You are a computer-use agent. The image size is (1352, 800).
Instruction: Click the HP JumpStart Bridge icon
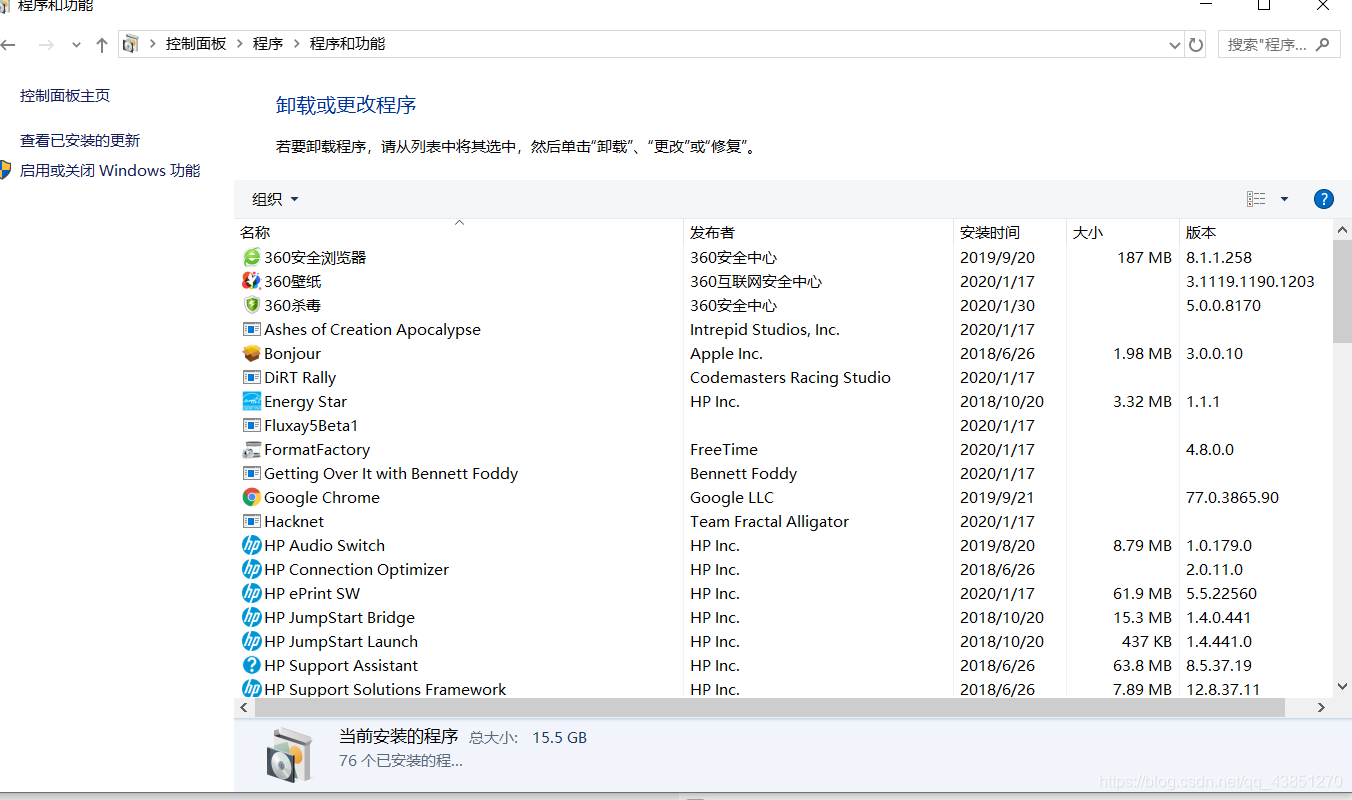[x=251, y=617]
